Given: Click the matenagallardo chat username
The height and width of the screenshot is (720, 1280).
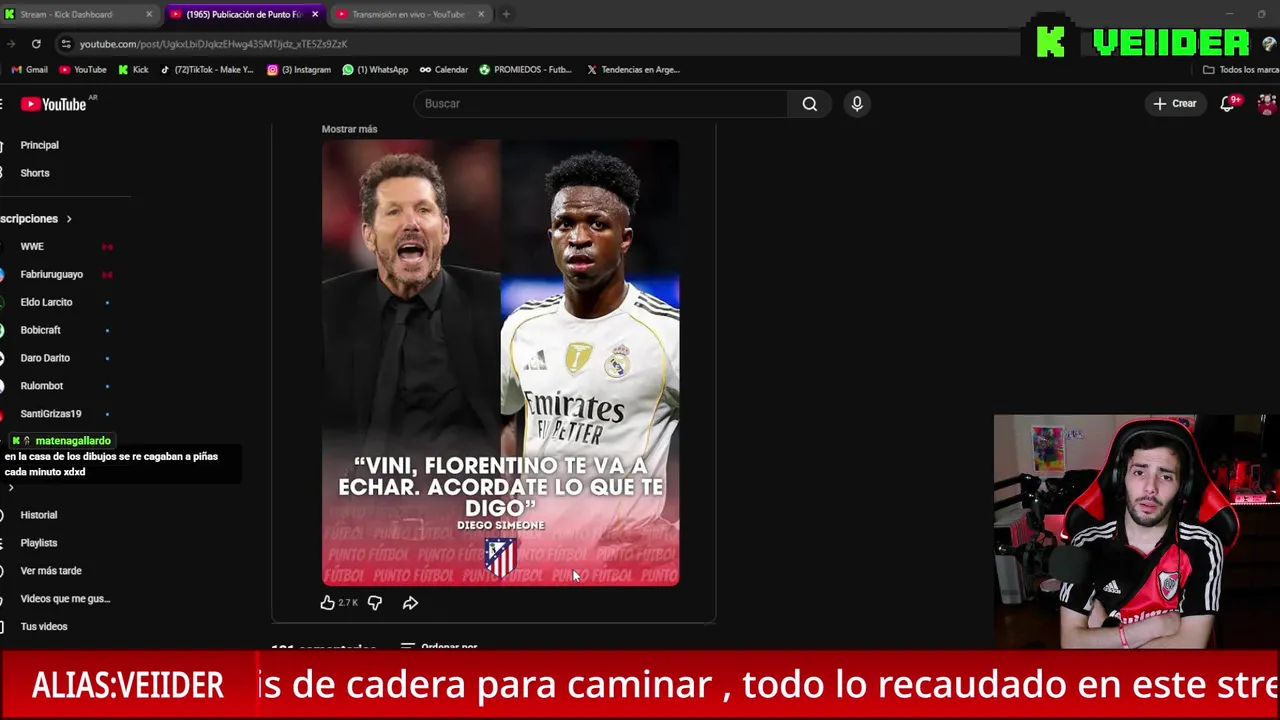Looking at the screenshot, I should coord(73,441).
